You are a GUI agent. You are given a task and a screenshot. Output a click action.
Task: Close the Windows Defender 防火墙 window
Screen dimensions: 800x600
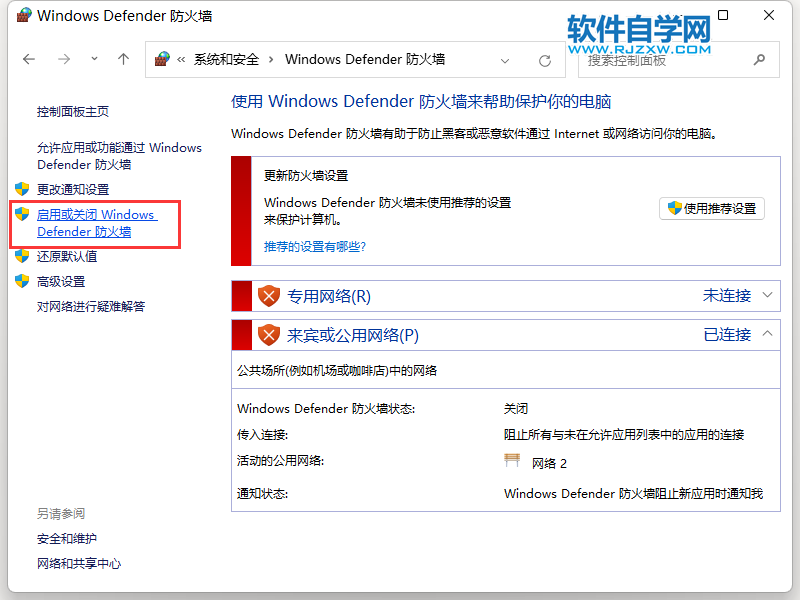point(769,15)
